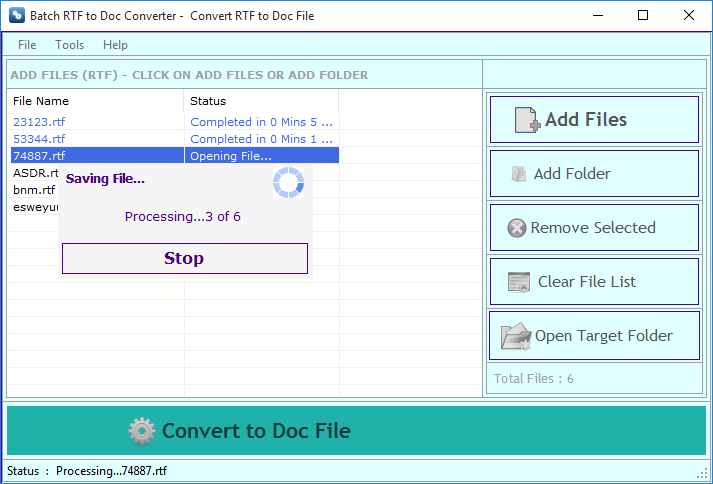Select the esweyu file row

(x=35, y=207)
